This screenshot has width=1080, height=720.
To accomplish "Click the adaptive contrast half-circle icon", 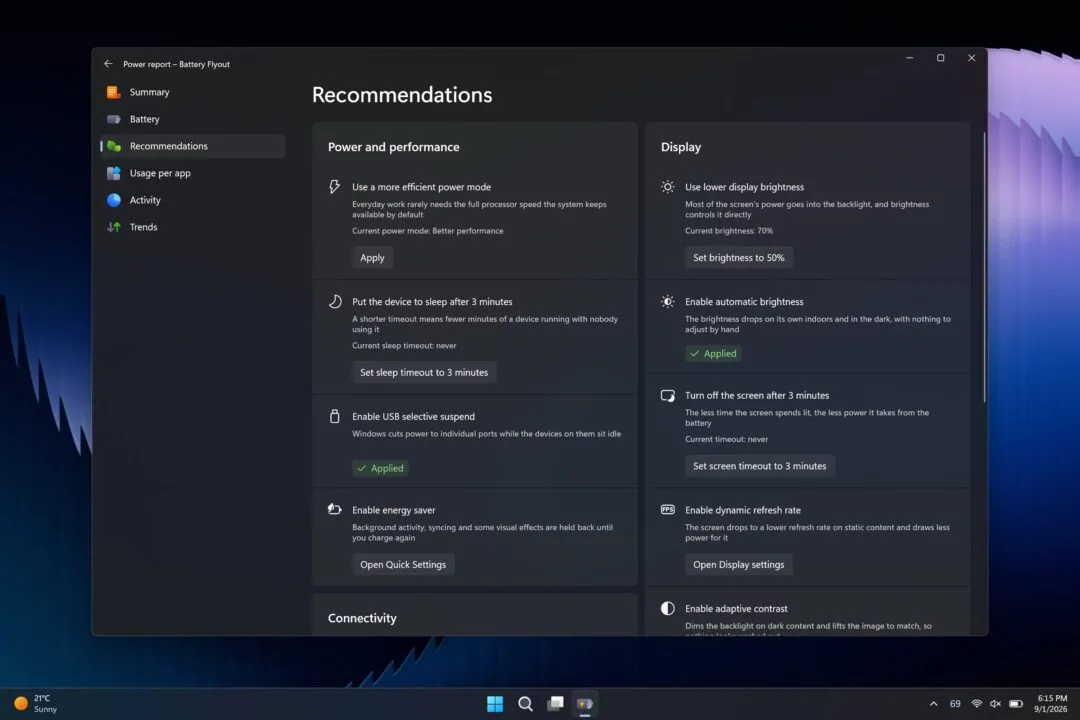I will tap(667, 608).
